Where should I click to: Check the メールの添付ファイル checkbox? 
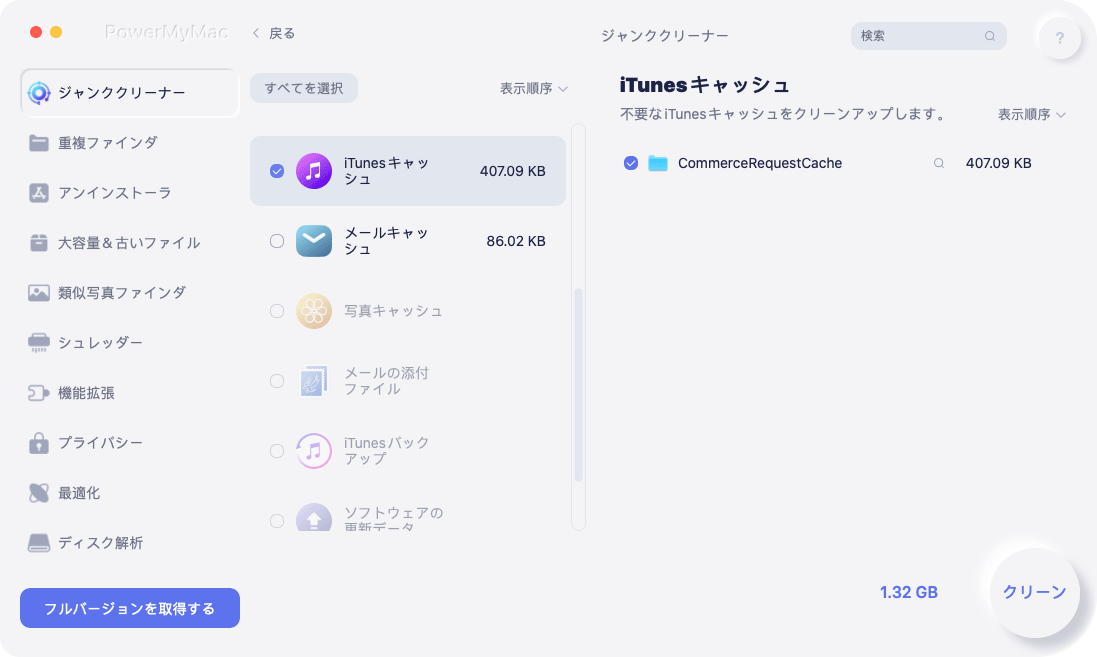pyautogui.click(x=277, y=381)
